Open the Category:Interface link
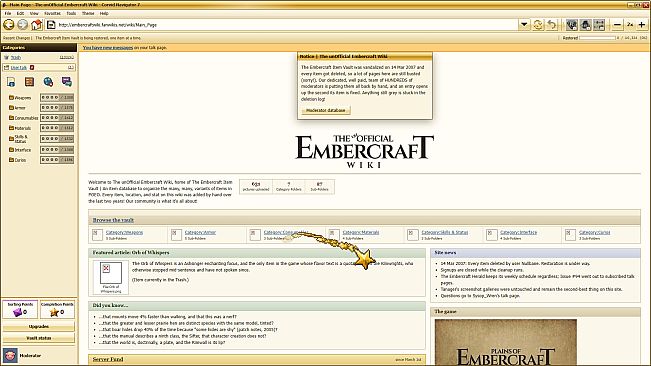Screen dimensions: 651x366 pyautogui.click(x=519, y=232)
